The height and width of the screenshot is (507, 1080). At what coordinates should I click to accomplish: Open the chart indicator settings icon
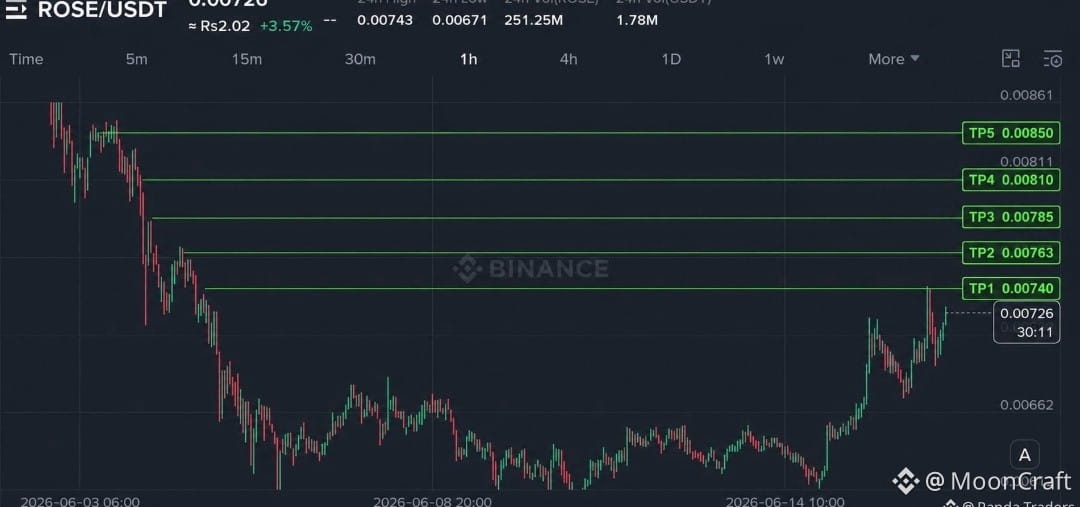pyautogui.click(x=1052, y=59)
